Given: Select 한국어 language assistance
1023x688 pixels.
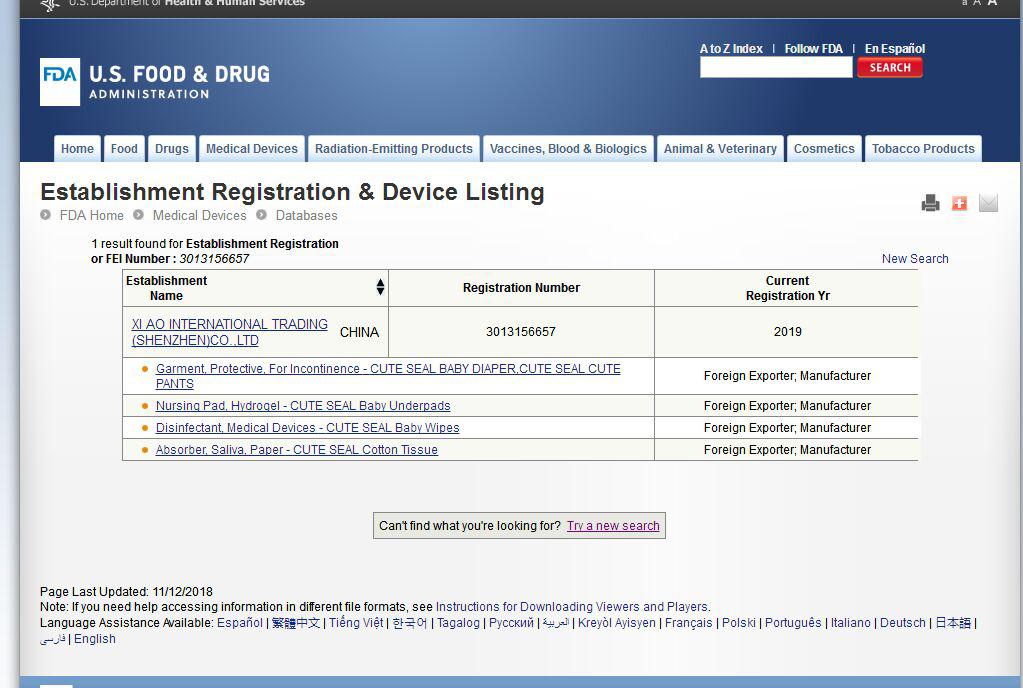Looking at the screenshot, I should [x=409, y=623].
